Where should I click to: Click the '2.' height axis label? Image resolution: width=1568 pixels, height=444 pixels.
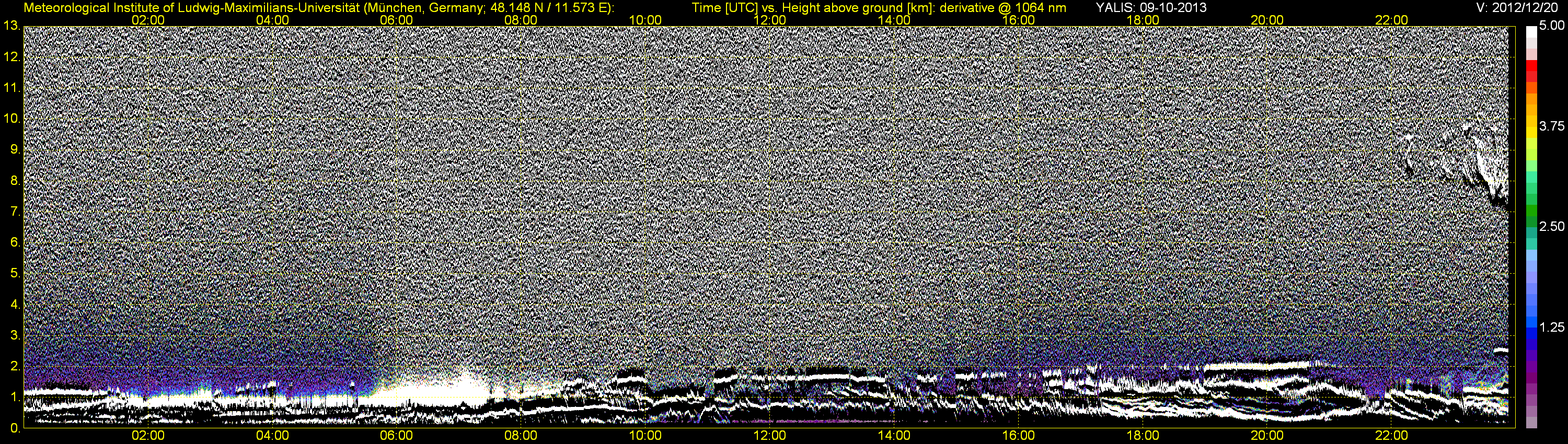coord(15,366)
